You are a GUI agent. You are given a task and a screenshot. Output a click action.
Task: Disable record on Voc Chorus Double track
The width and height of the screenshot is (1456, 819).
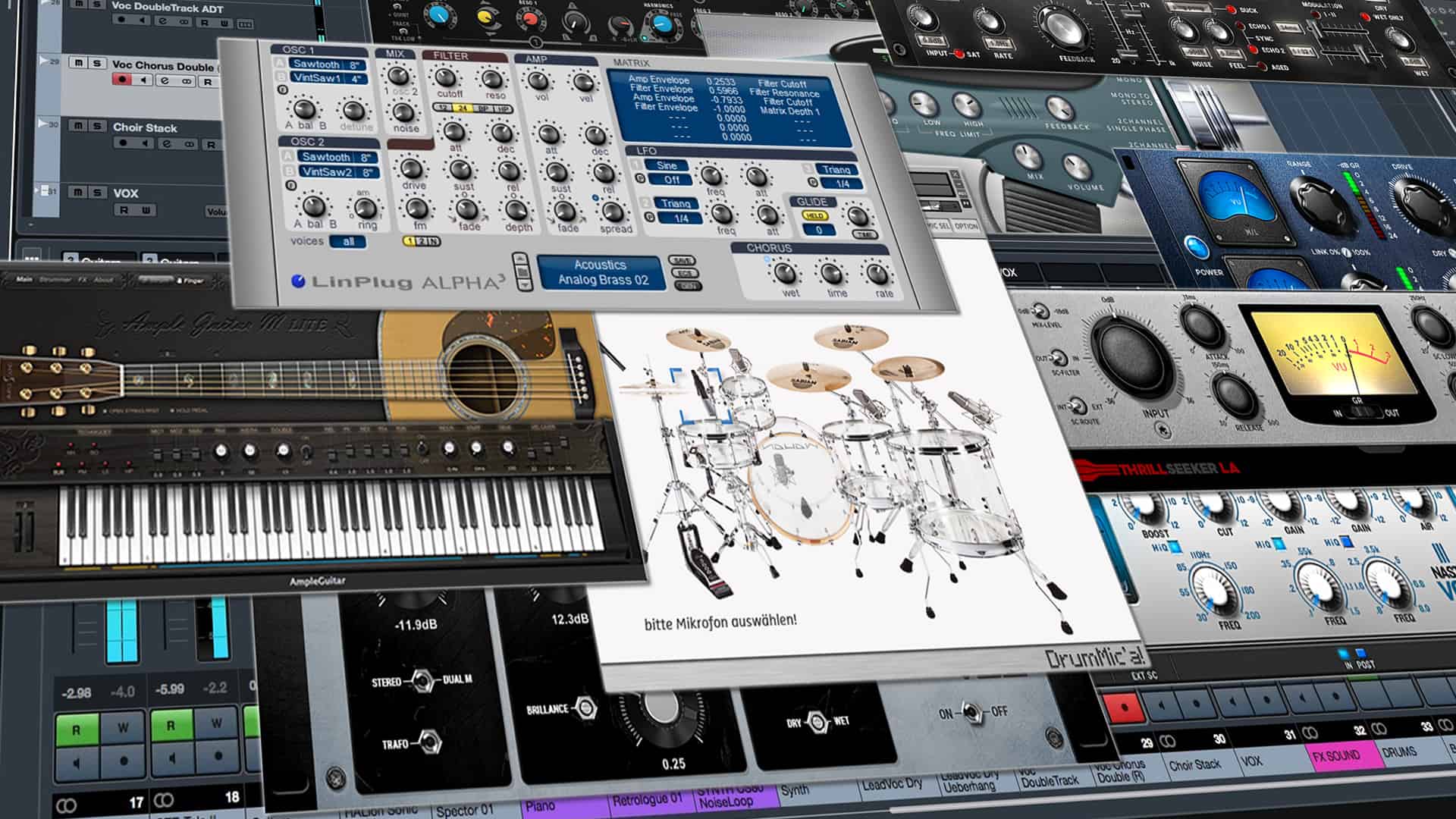pos(121,80)
